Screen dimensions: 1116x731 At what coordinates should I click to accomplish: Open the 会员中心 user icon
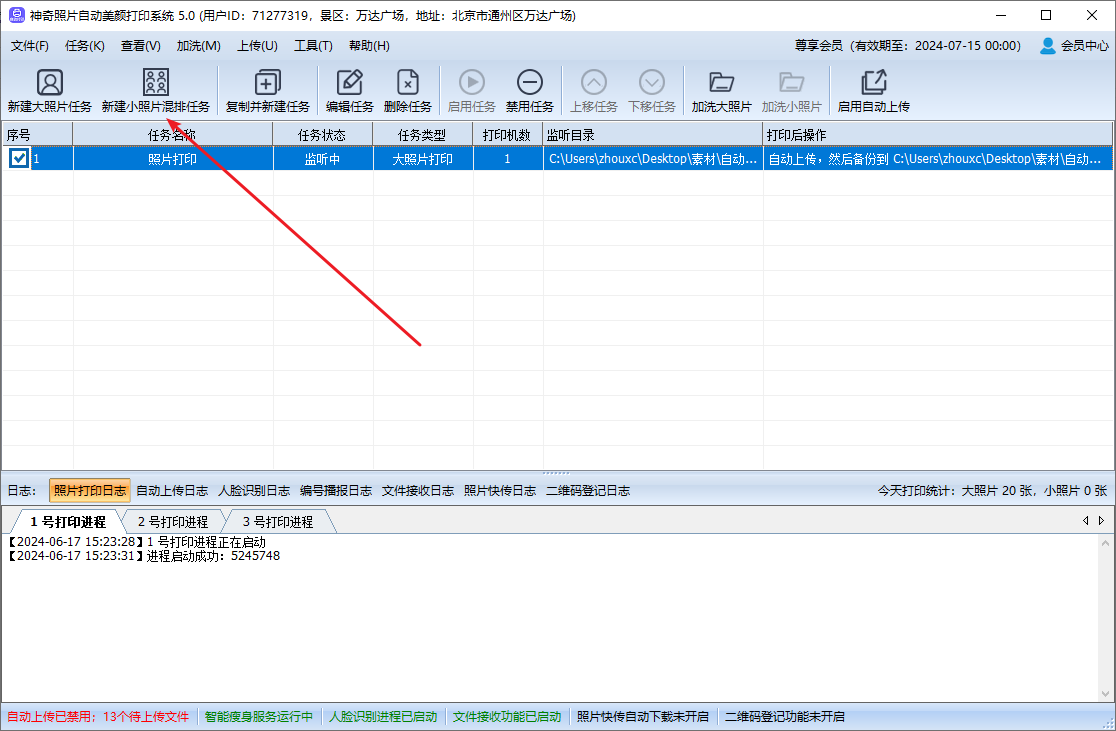pos(1047,45)
